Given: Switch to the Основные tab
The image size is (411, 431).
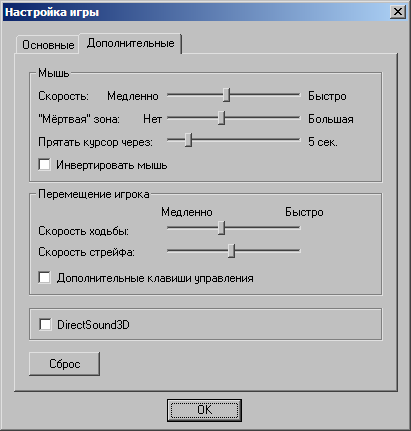Looking at the screenshot, I should point(48,44).
